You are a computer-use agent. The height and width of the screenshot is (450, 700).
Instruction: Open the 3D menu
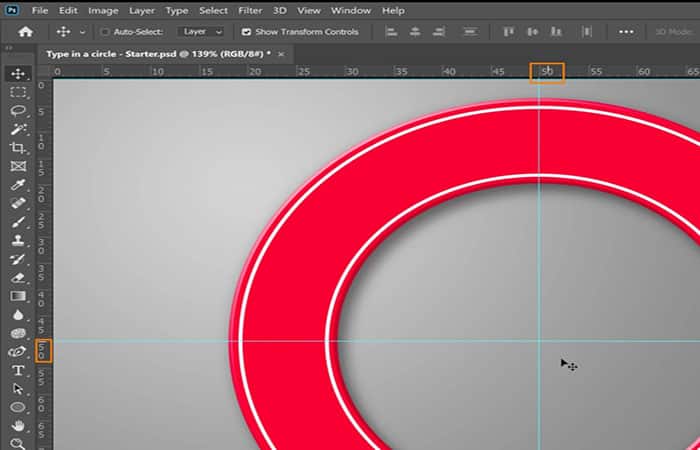(x=279, y=10)
